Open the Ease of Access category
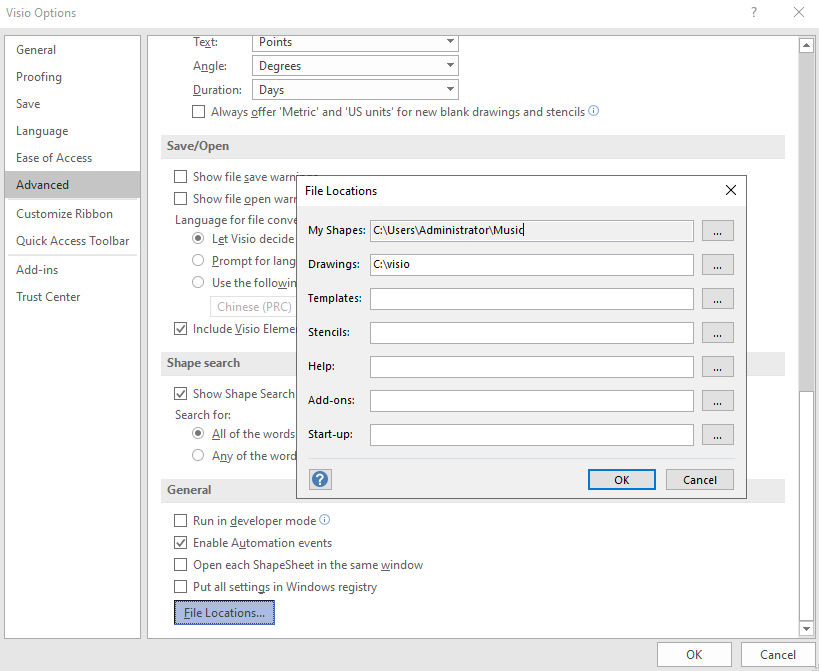Image resolution: width=819 pixels, height=671 pixels. coord(73,158)
